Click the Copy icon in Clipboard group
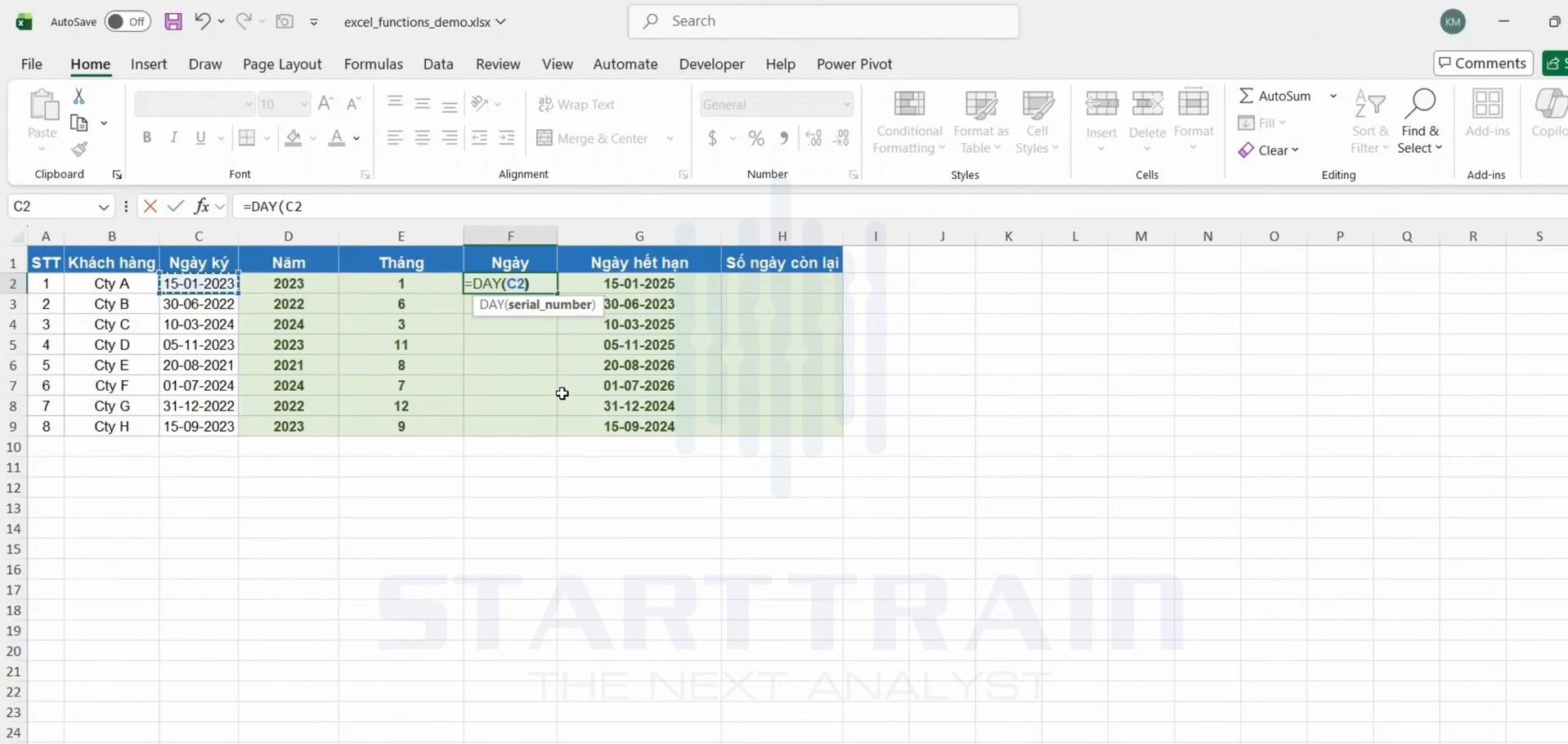The image size is (1568, 744). coord(79,123)
